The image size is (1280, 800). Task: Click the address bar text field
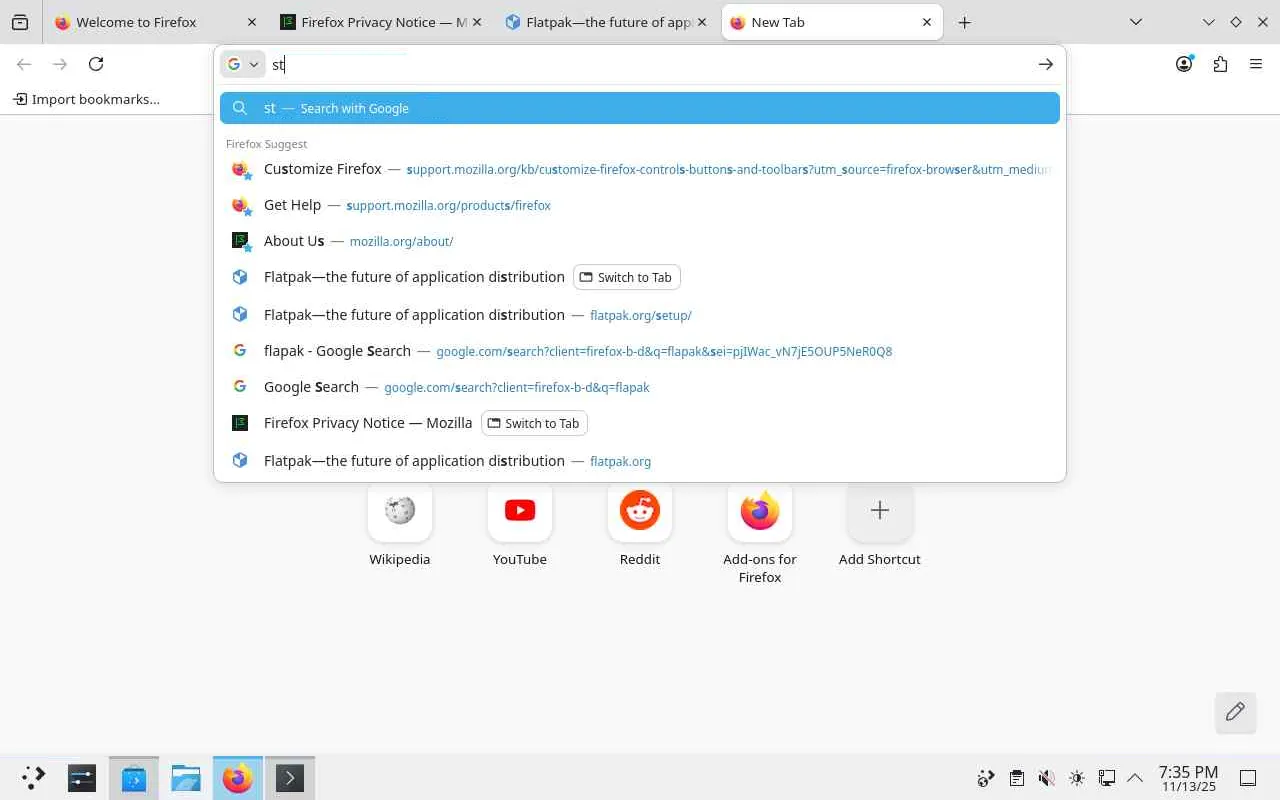(x=650, y=64)
